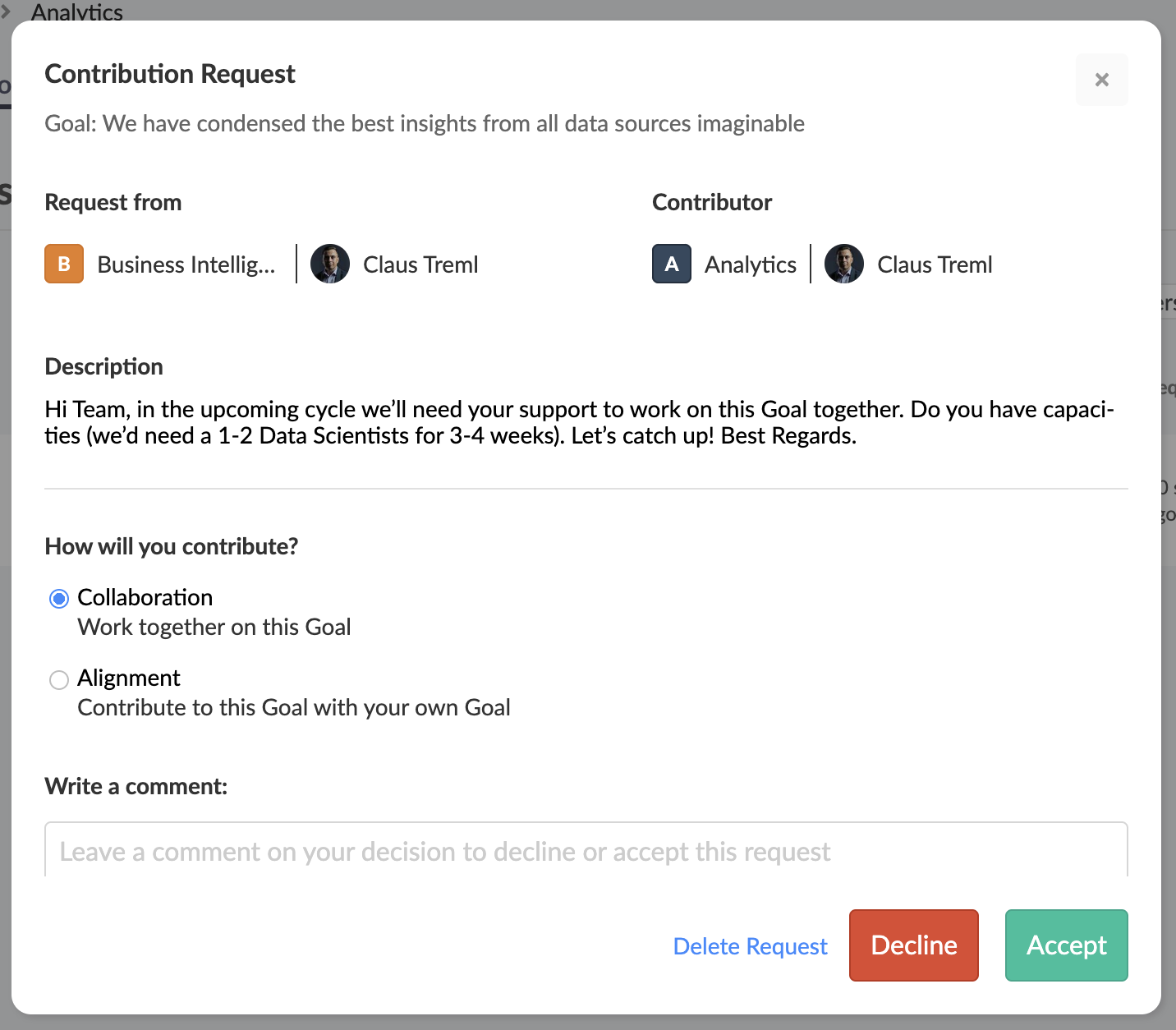Click the Analytics team icon under Contributor
1176x1030 pixels.
coord(672,264)
